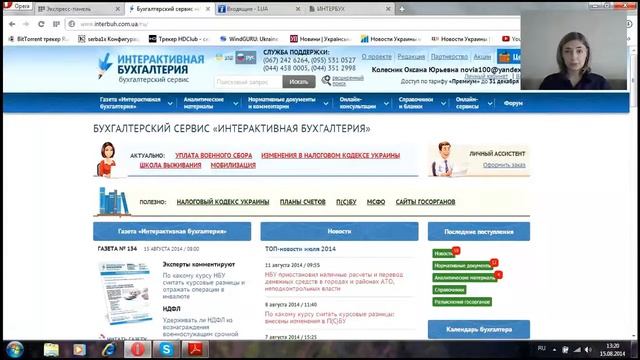Open Новини Українсь bookmark
This screenshot has width=640, height=360.
click(x=320, y=39)
